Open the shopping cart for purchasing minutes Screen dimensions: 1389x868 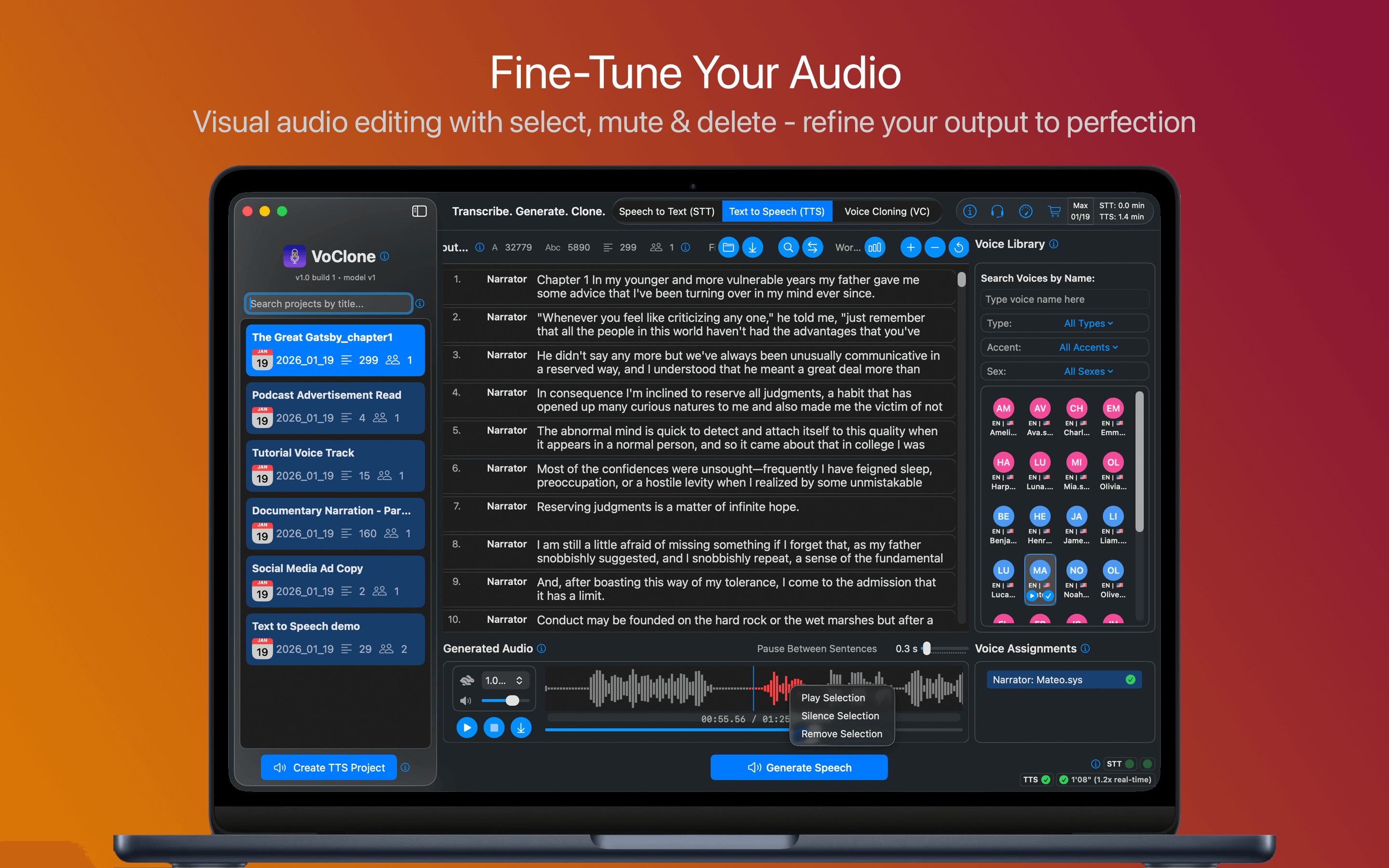pyautogui.click(x=1055, y=211)
